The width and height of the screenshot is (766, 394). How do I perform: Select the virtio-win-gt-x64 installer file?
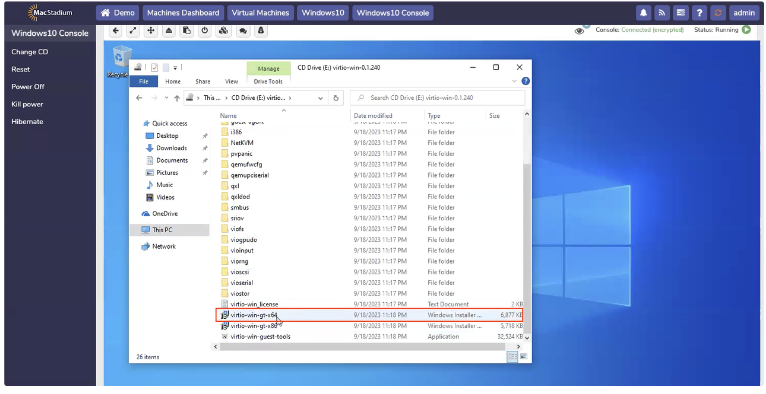pos(369,315)
